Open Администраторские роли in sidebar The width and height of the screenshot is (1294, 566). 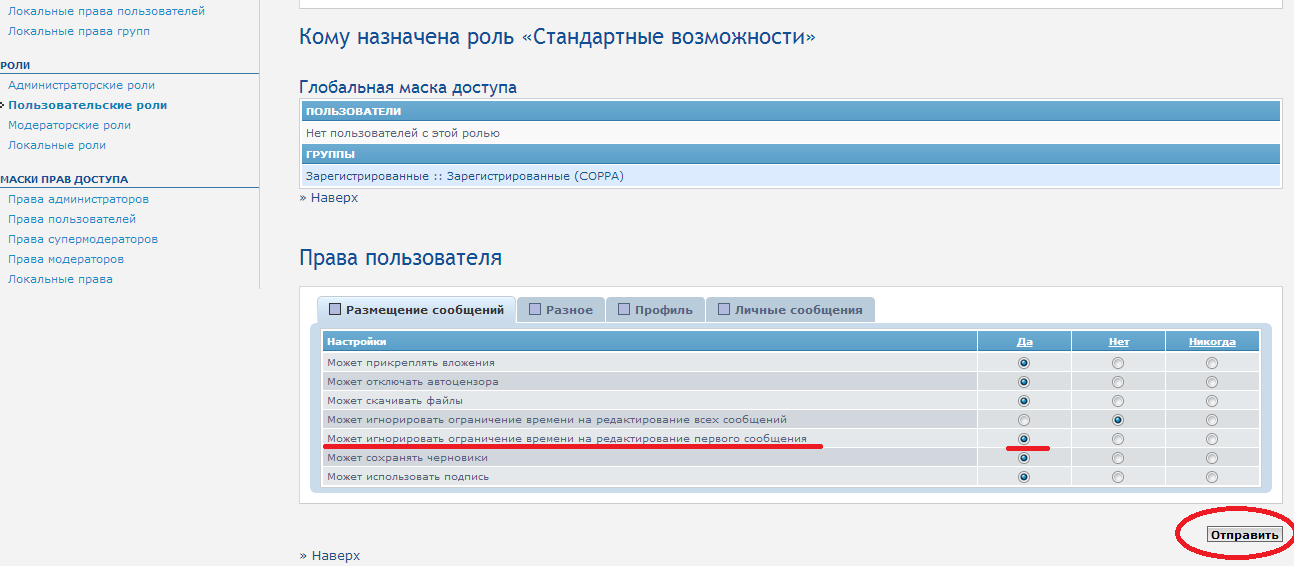[x=81, y=85]
